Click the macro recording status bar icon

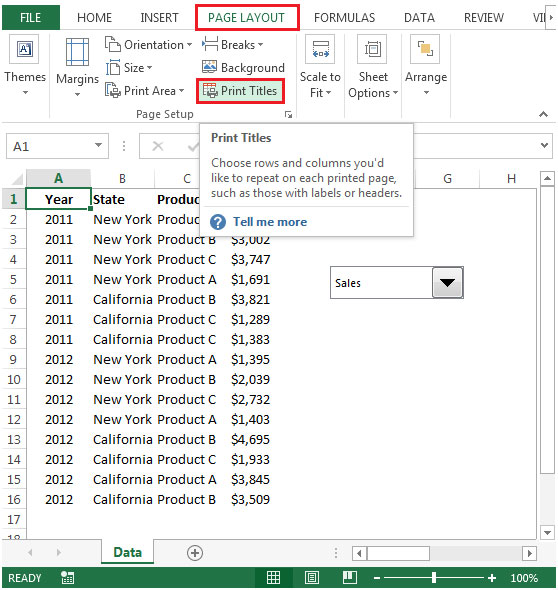tap(68, 578)
